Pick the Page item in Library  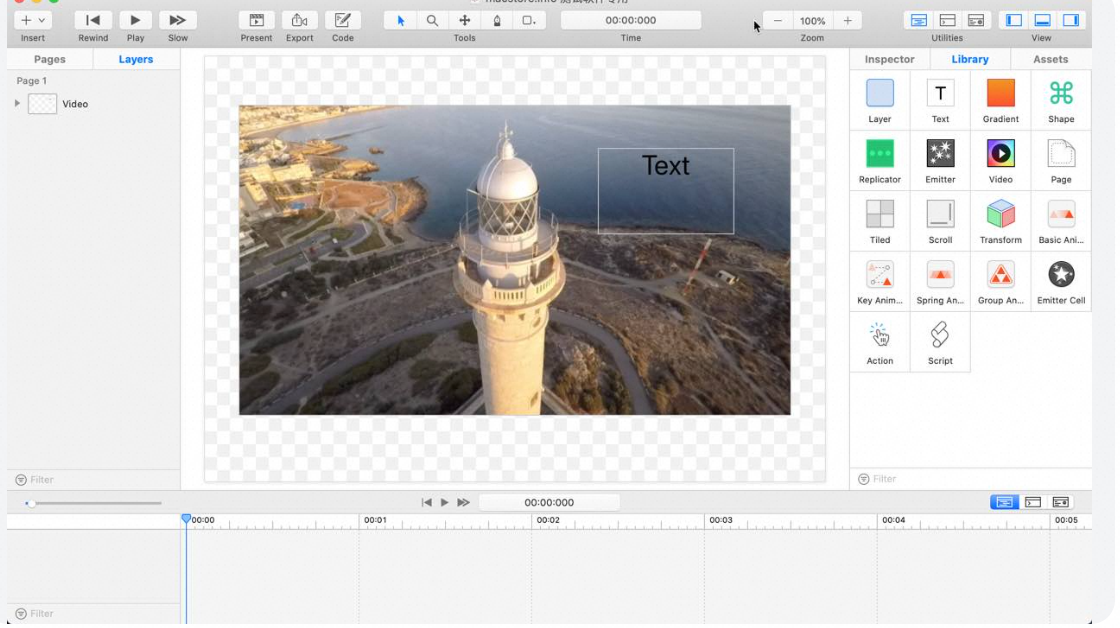[1061, 161]
